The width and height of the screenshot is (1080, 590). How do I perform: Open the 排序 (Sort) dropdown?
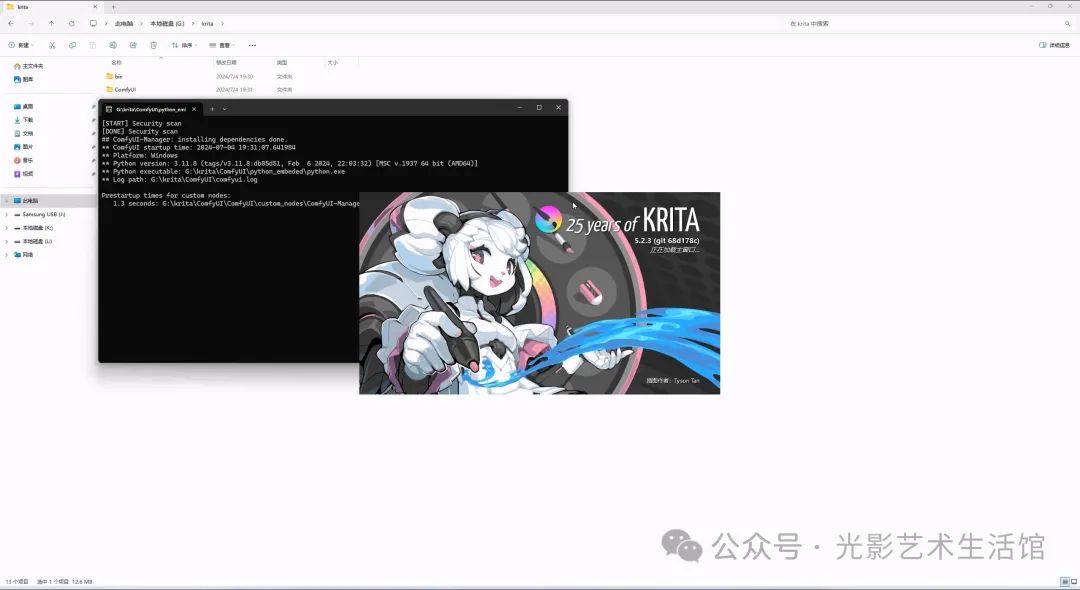[x=185, y=45]
